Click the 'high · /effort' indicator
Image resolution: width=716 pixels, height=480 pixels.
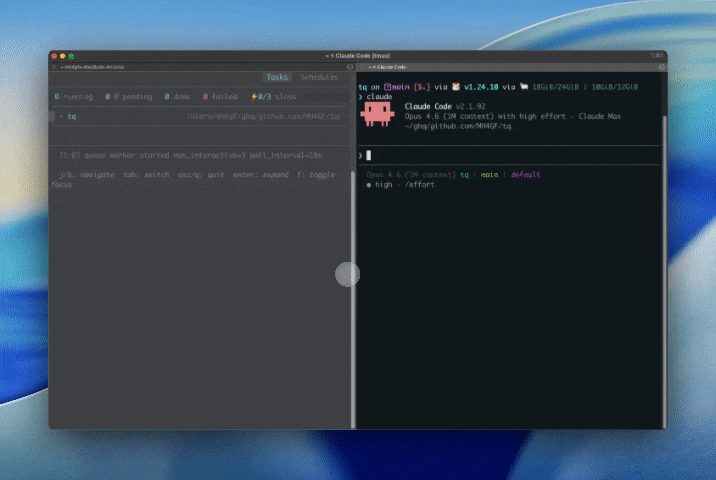coord(400,185)
